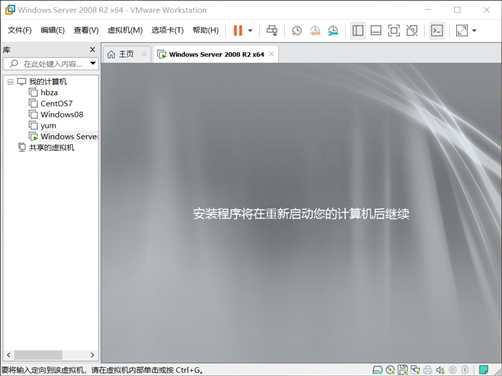Viewport: 502px width, 376px height.
Task: Enter full screen mode icon
Action: (x=394, y=31)
